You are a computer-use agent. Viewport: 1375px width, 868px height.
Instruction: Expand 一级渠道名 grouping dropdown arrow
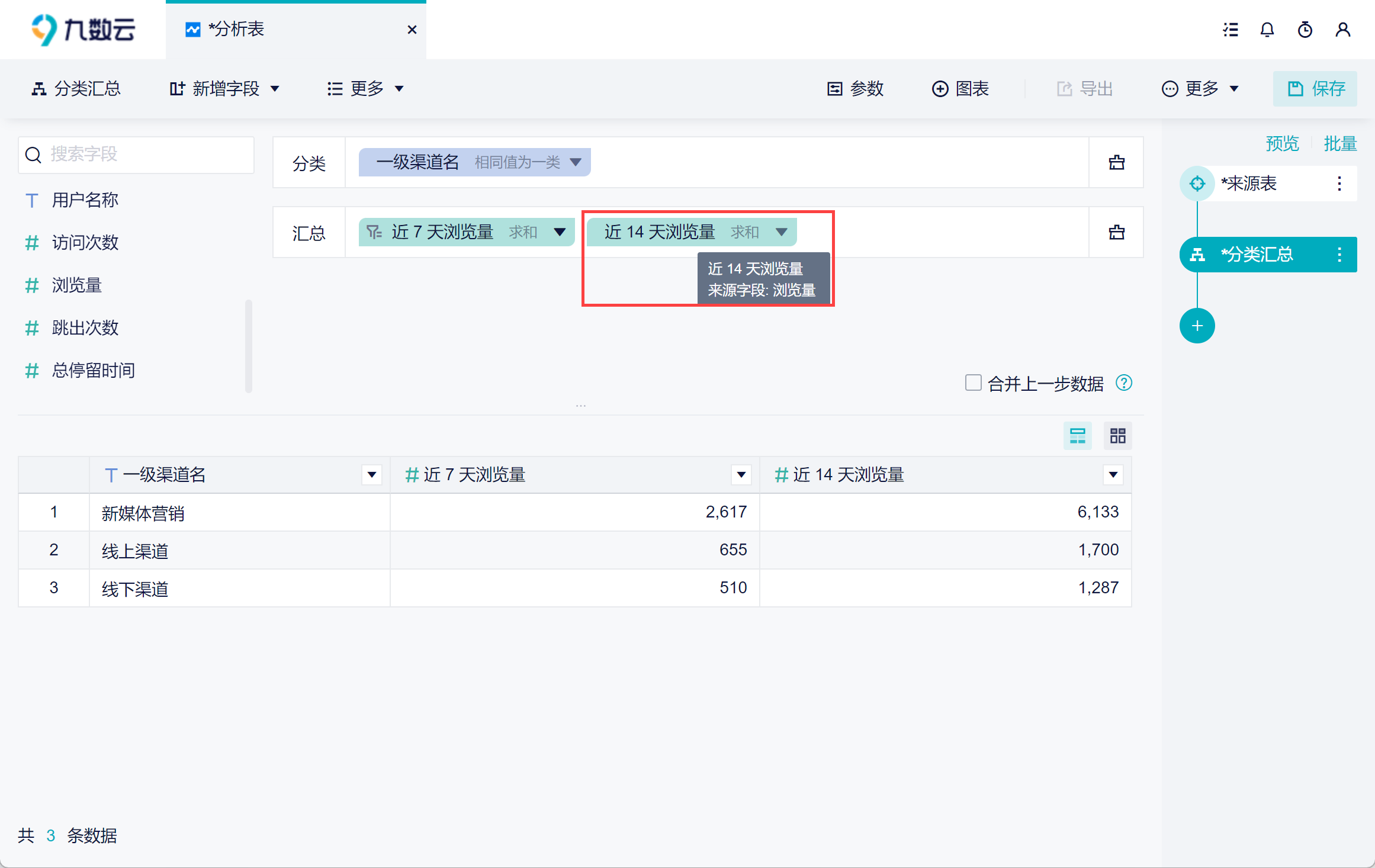[x=575, y=162]
